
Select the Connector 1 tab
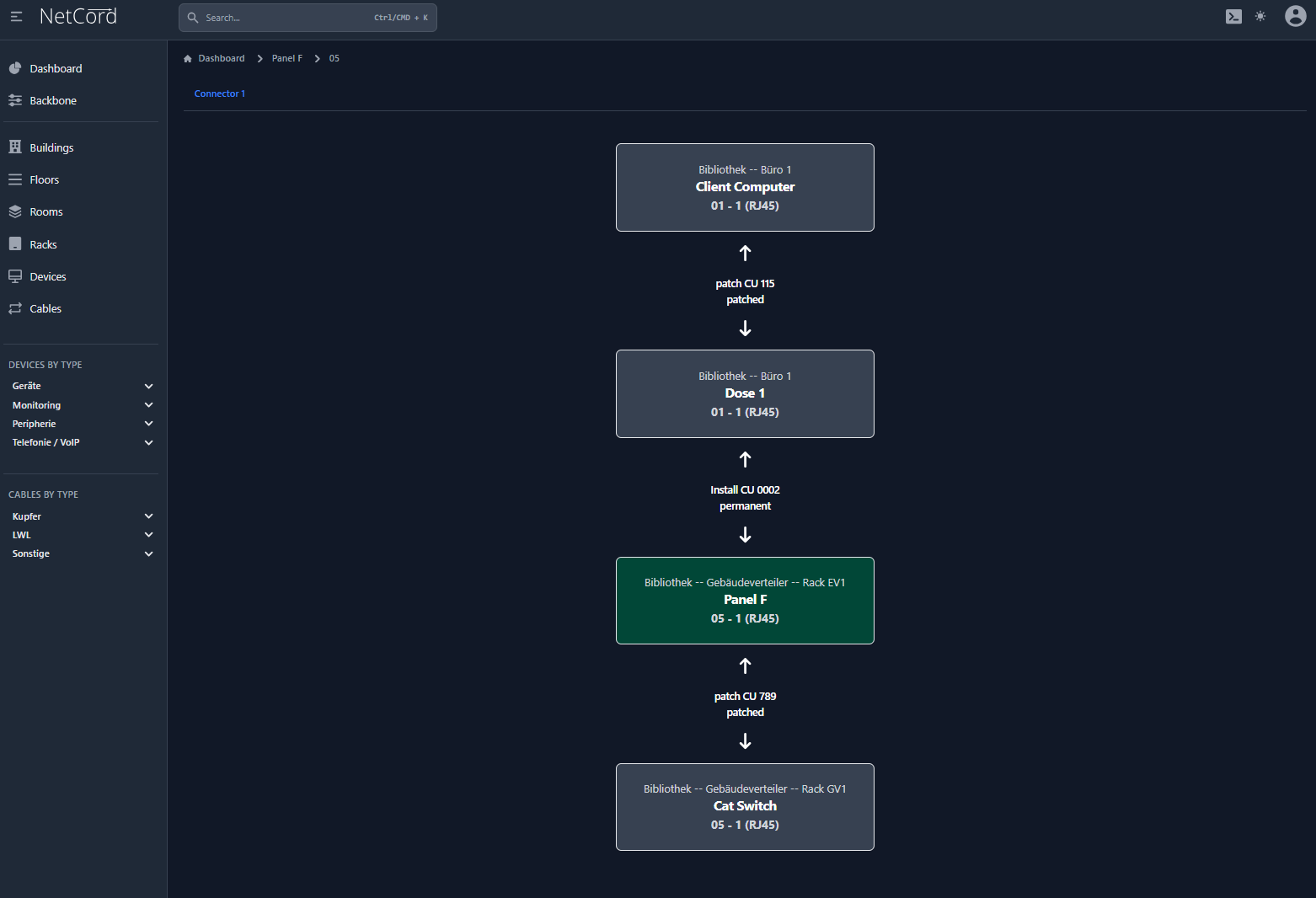tap(220, 94)
